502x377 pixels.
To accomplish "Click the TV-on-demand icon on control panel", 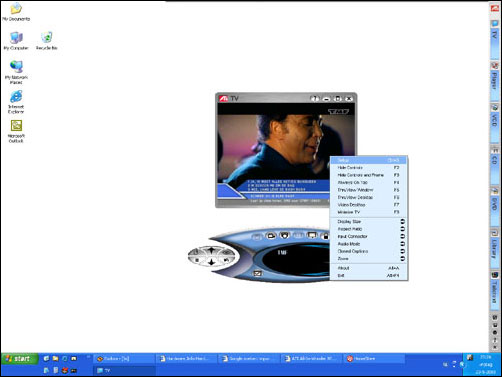I will (284, 236).
